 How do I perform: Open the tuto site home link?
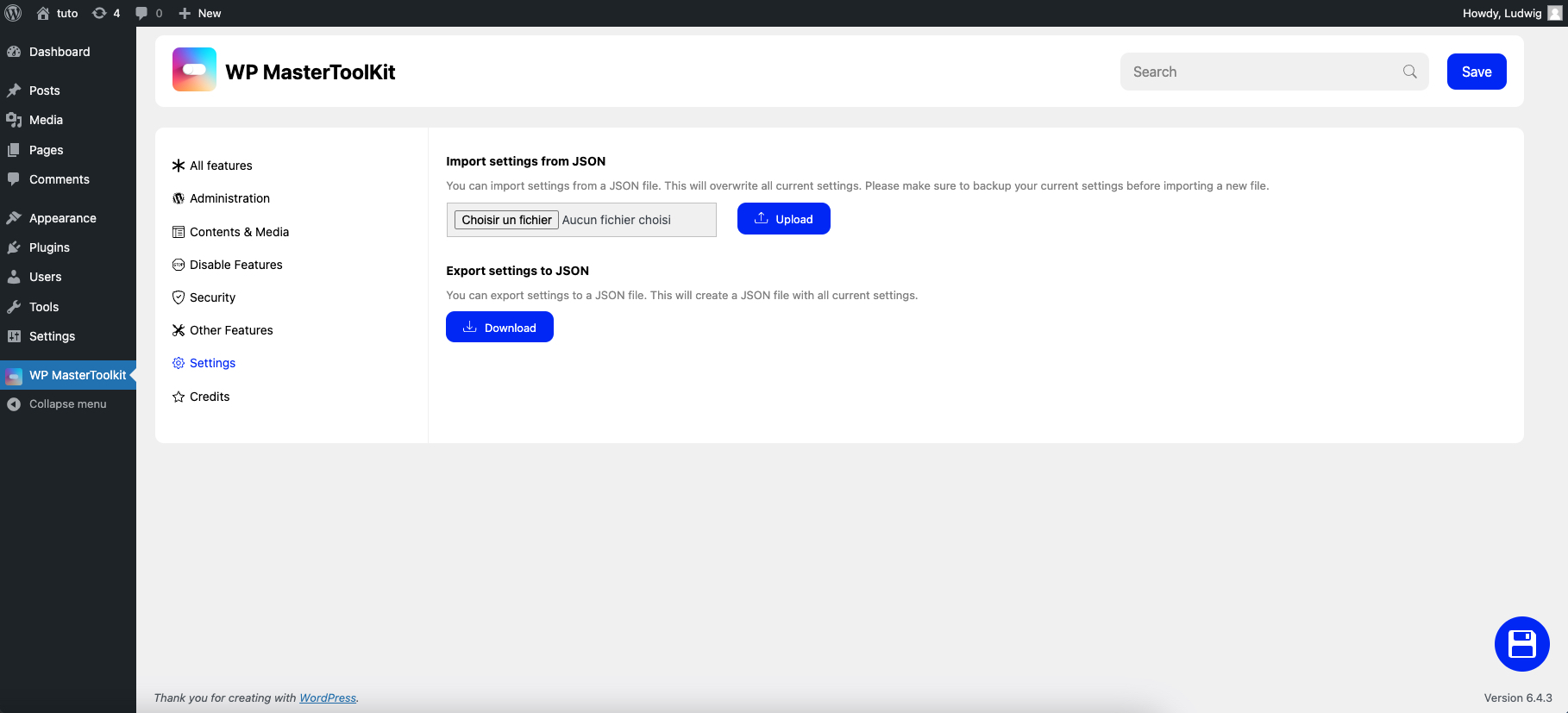(x=57, y=13)
